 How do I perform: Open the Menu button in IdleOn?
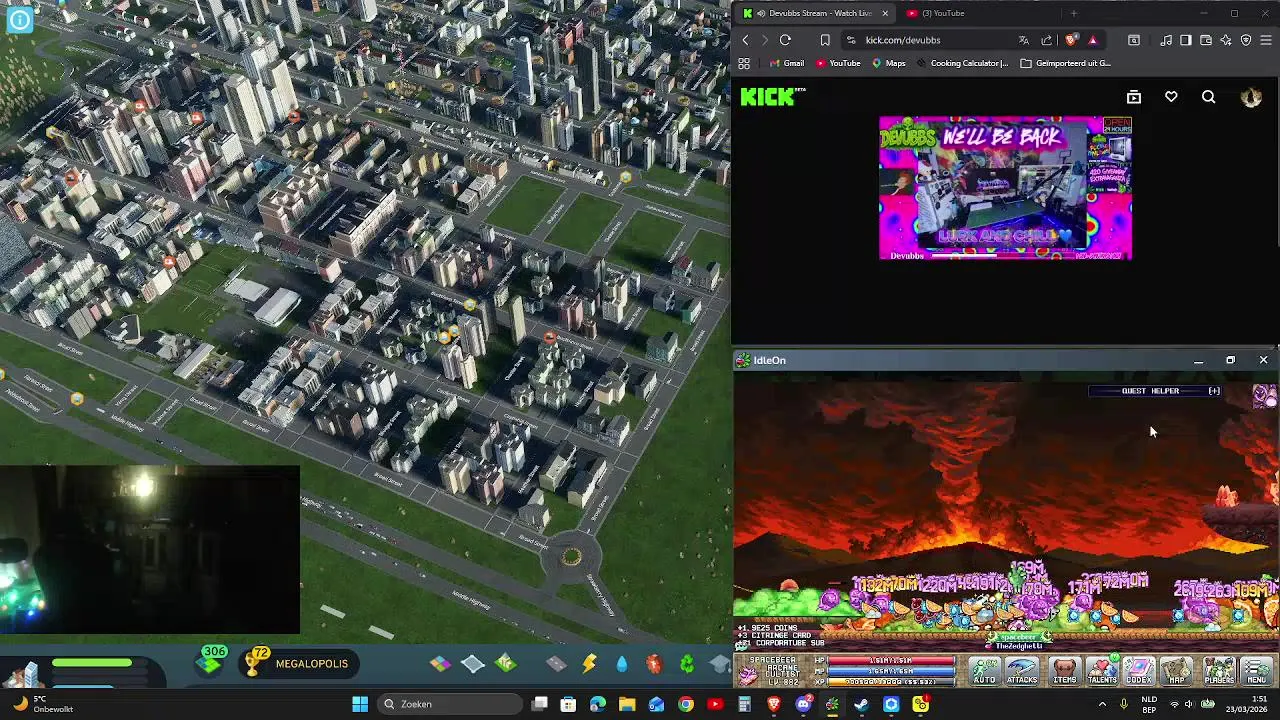(1257, 671)
